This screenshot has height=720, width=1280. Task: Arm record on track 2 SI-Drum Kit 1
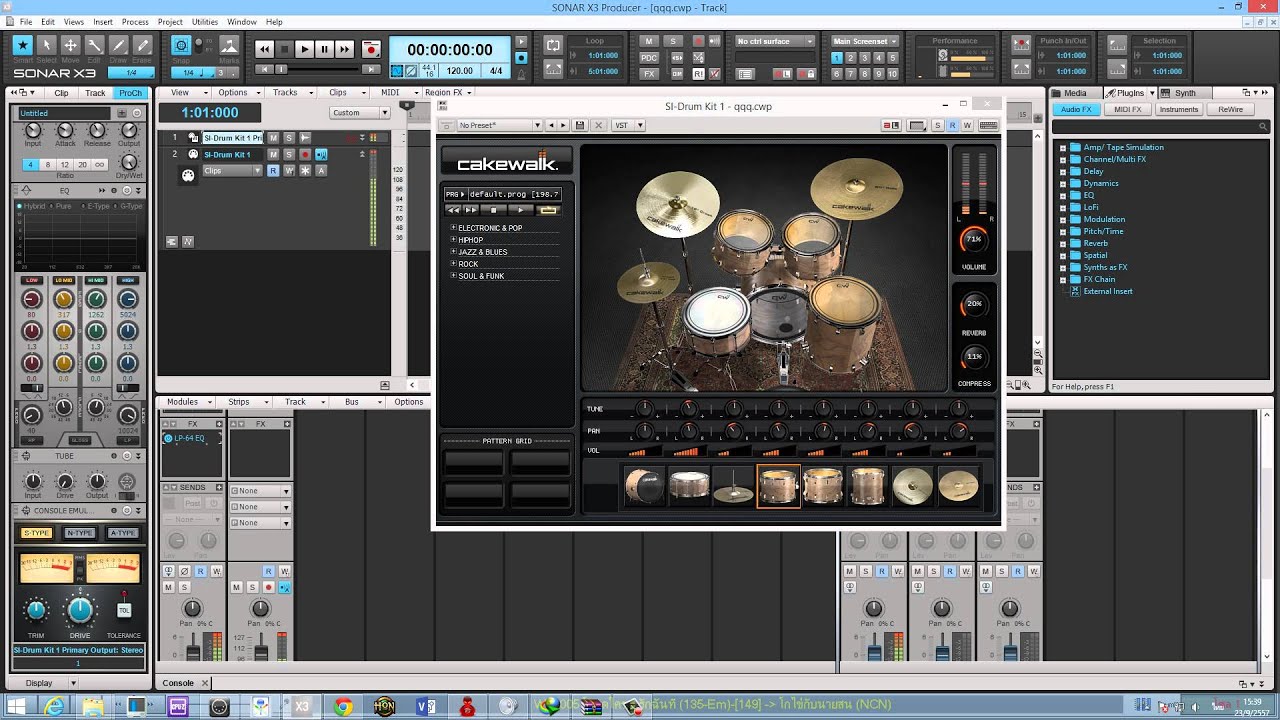(x=304, y=154)
